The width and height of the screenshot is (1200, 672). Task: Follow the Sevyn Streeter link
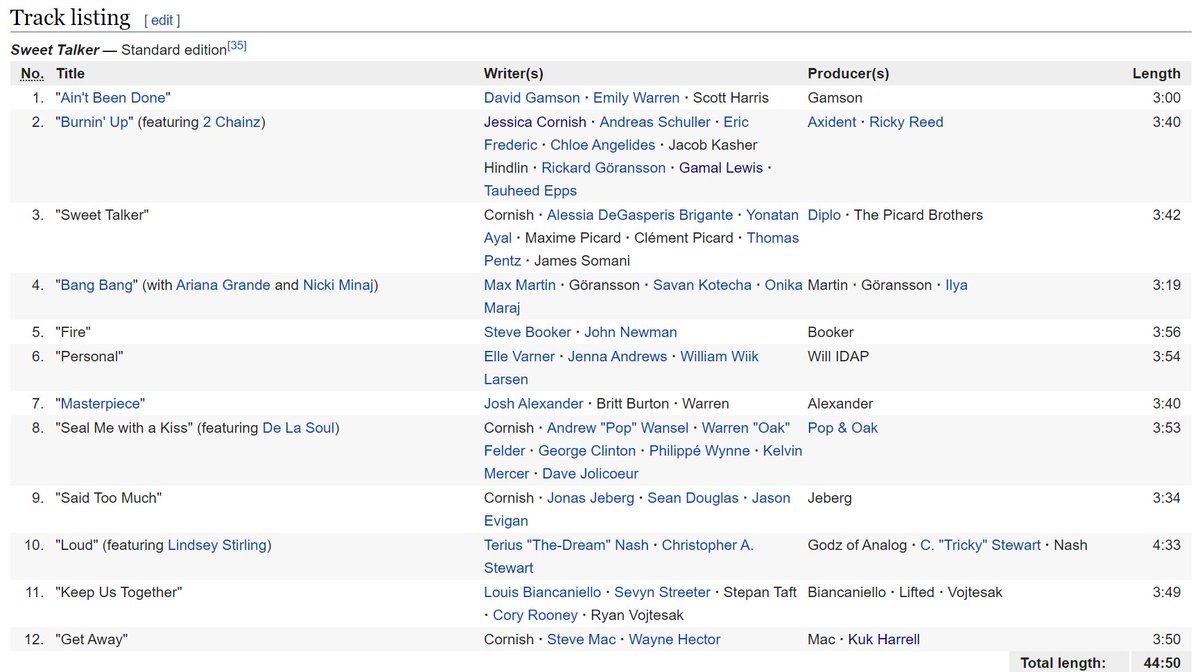coord(662,592)
